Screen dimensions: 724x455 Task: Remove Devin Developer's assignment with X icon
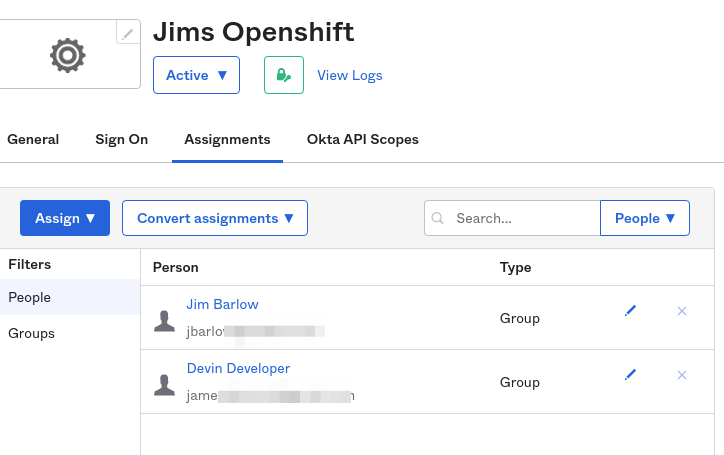pyautogui.click(x=682, y=375)
